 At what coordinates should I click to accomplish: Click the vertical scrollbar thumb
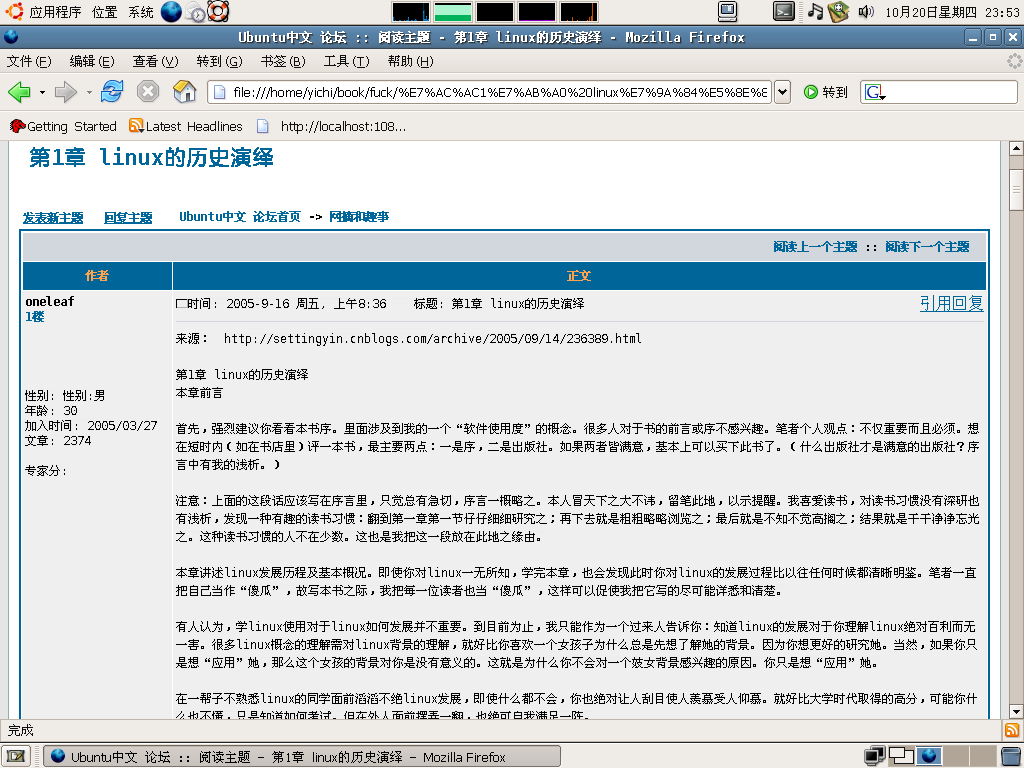coord(1016,190)
